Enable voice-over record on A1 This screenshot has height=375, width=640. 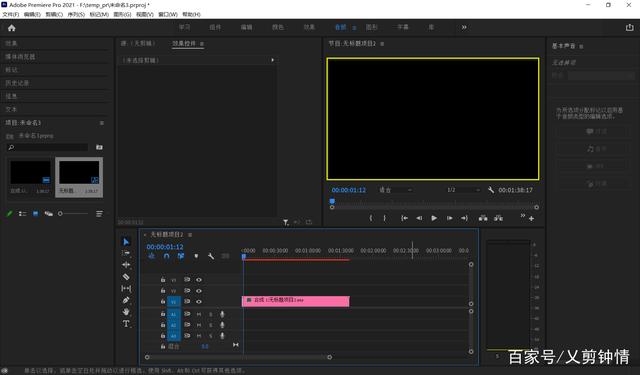(x=222, y=314)
